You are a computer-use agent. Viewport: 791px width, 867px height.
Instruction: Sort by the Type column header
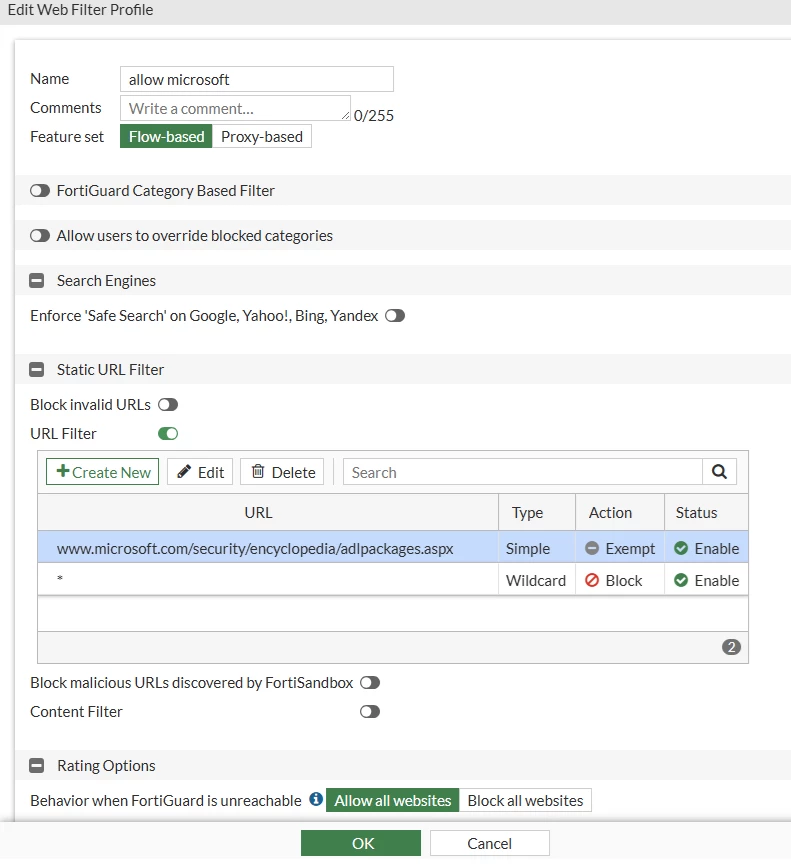pos(537,513)
